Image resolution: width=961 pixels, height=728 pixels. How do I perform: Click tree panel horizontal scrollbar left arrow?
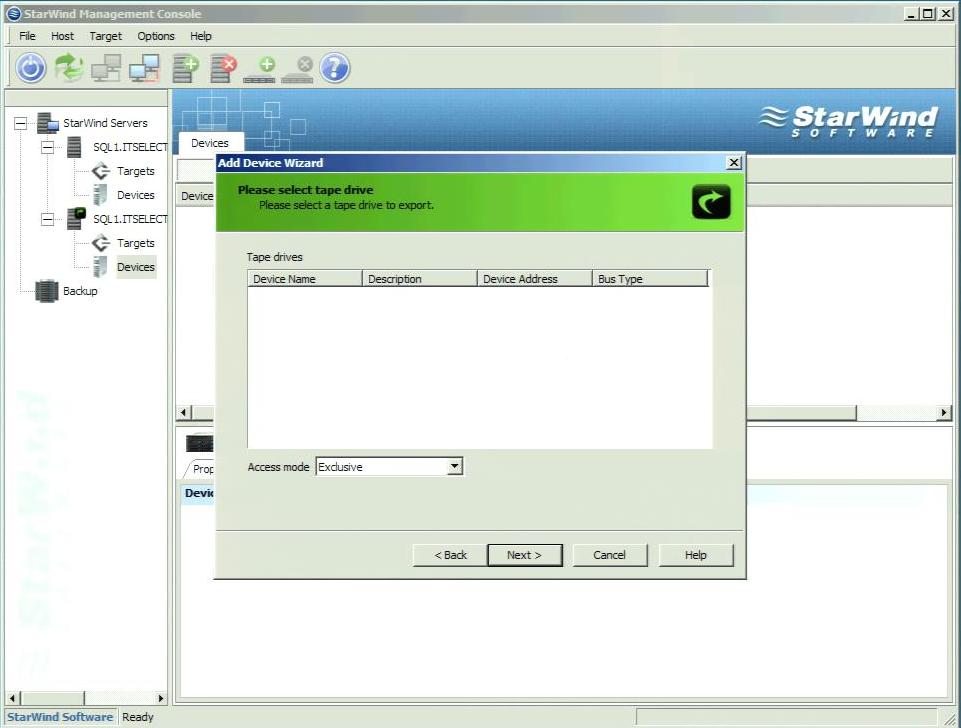coord(12,698)
